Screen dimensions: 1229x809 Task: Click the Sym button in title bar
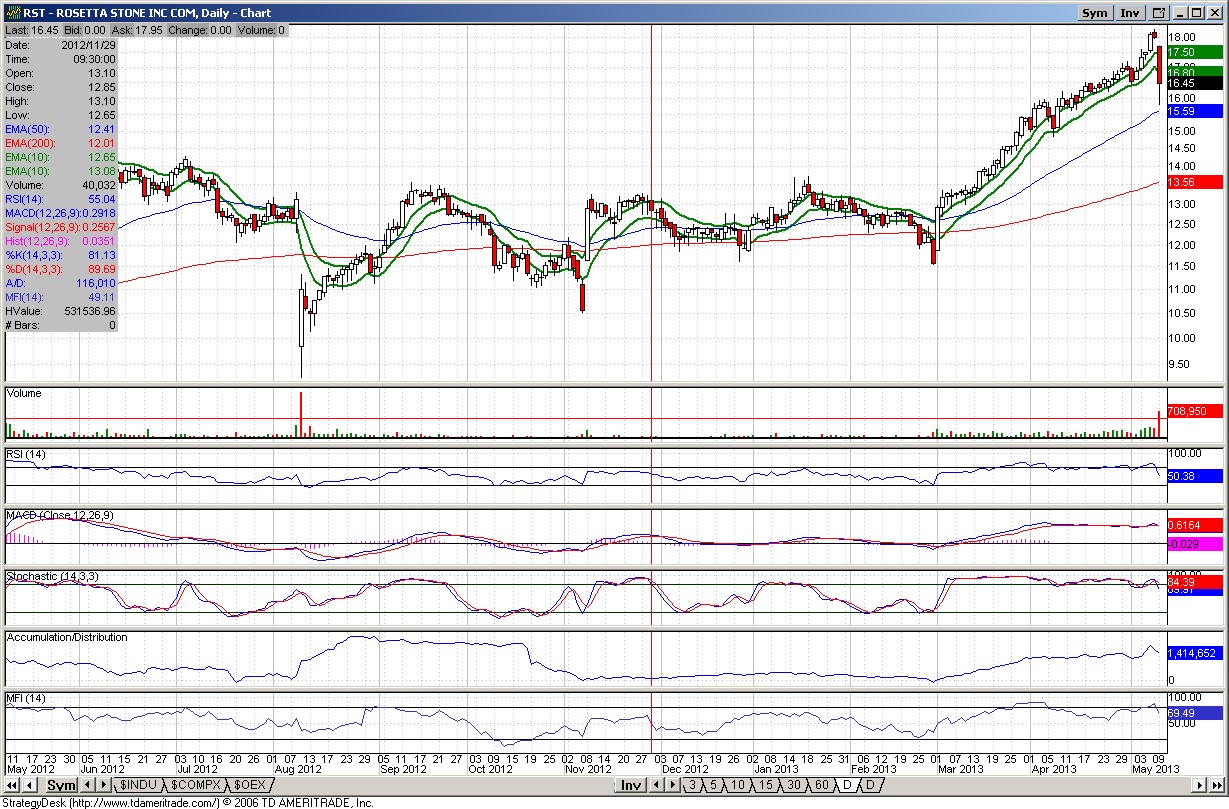pos(1095,13)
